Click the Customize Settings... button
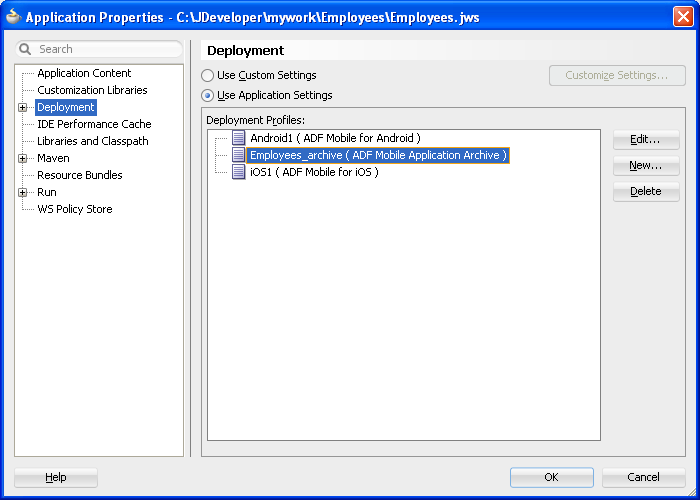Screen dimensions: 700x500 pyautogui.click(x=617, y=75)
